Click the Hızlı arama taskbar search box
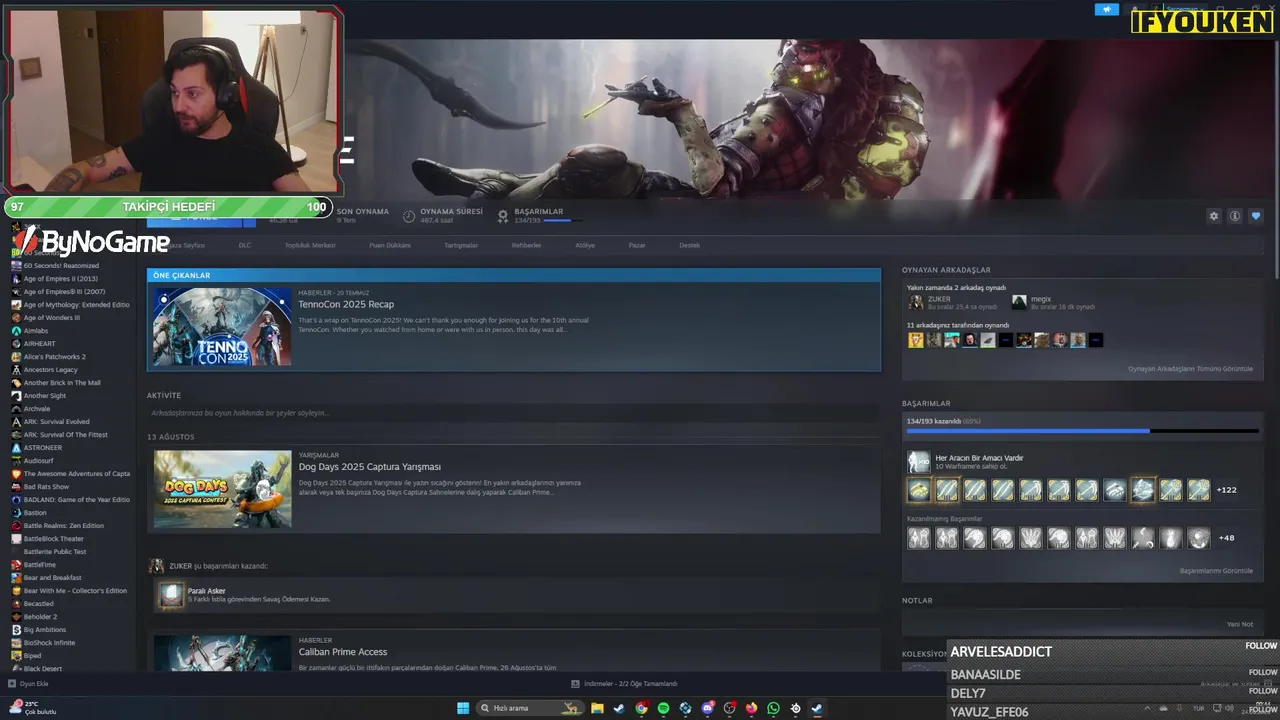 pos(531,708)
